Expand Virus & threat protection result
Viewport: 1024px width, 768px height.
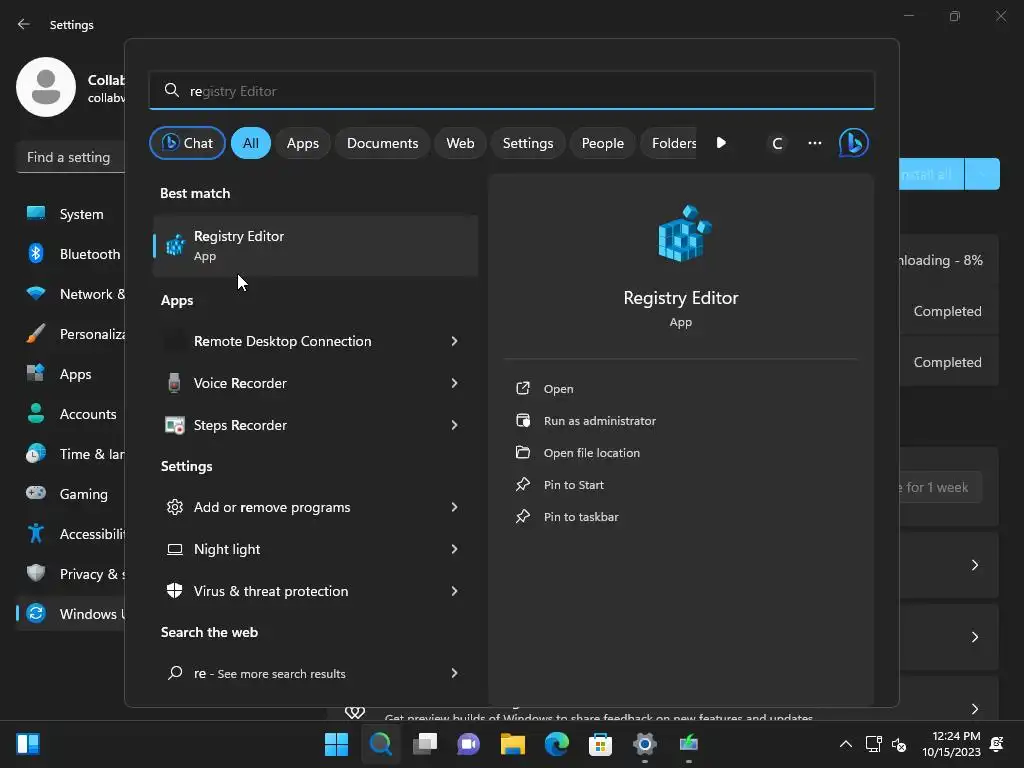click(x=454, y=591)
